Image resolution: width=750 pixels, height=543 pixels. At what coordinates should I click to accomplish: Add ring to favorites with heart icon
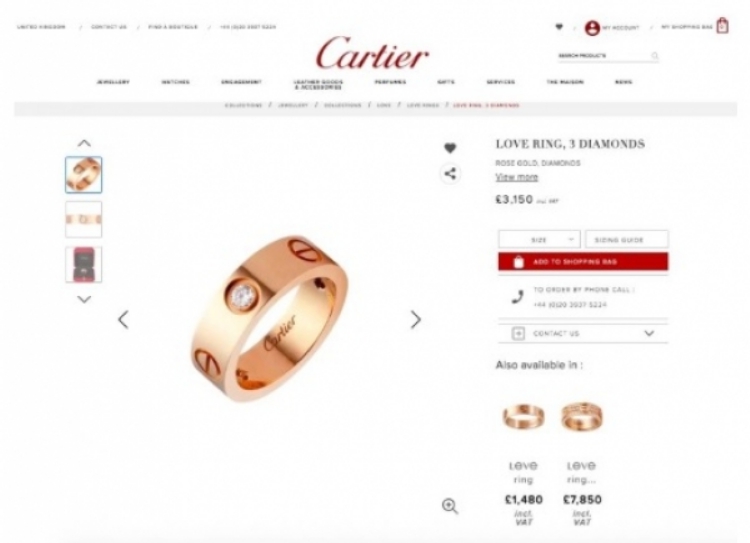coord(450,148)
